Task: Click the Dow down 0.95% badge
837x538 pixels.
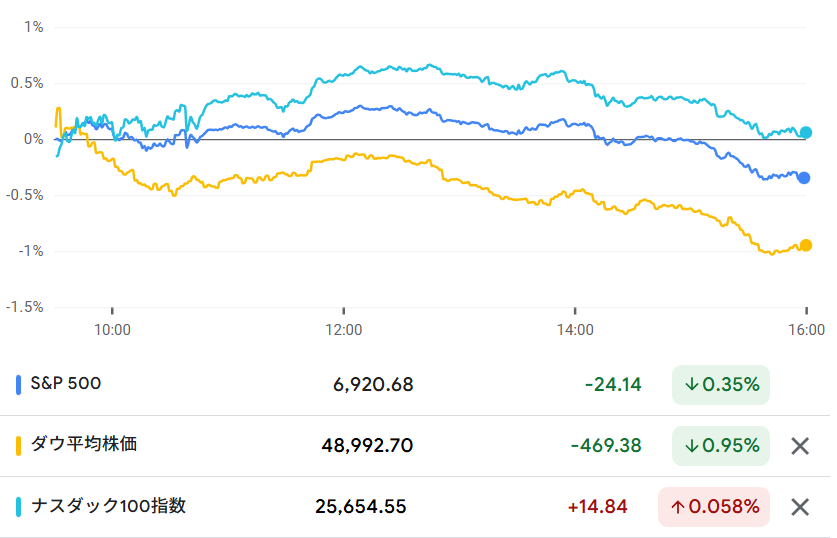Action: (720, 446)
